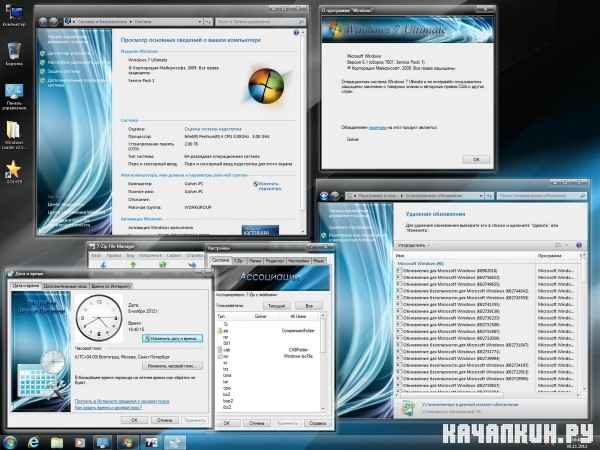Click the help icon in the updates toolbar
The image size is (600, 450).
click(579, 245)
